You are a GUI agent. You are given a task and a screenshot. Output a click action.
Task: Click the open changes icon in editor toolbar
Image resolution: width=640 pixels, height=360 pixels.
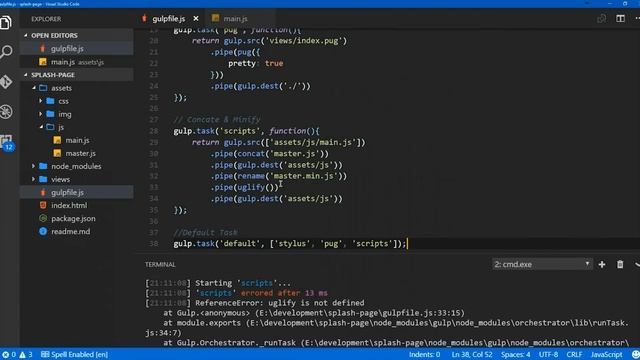click(601, 19)
